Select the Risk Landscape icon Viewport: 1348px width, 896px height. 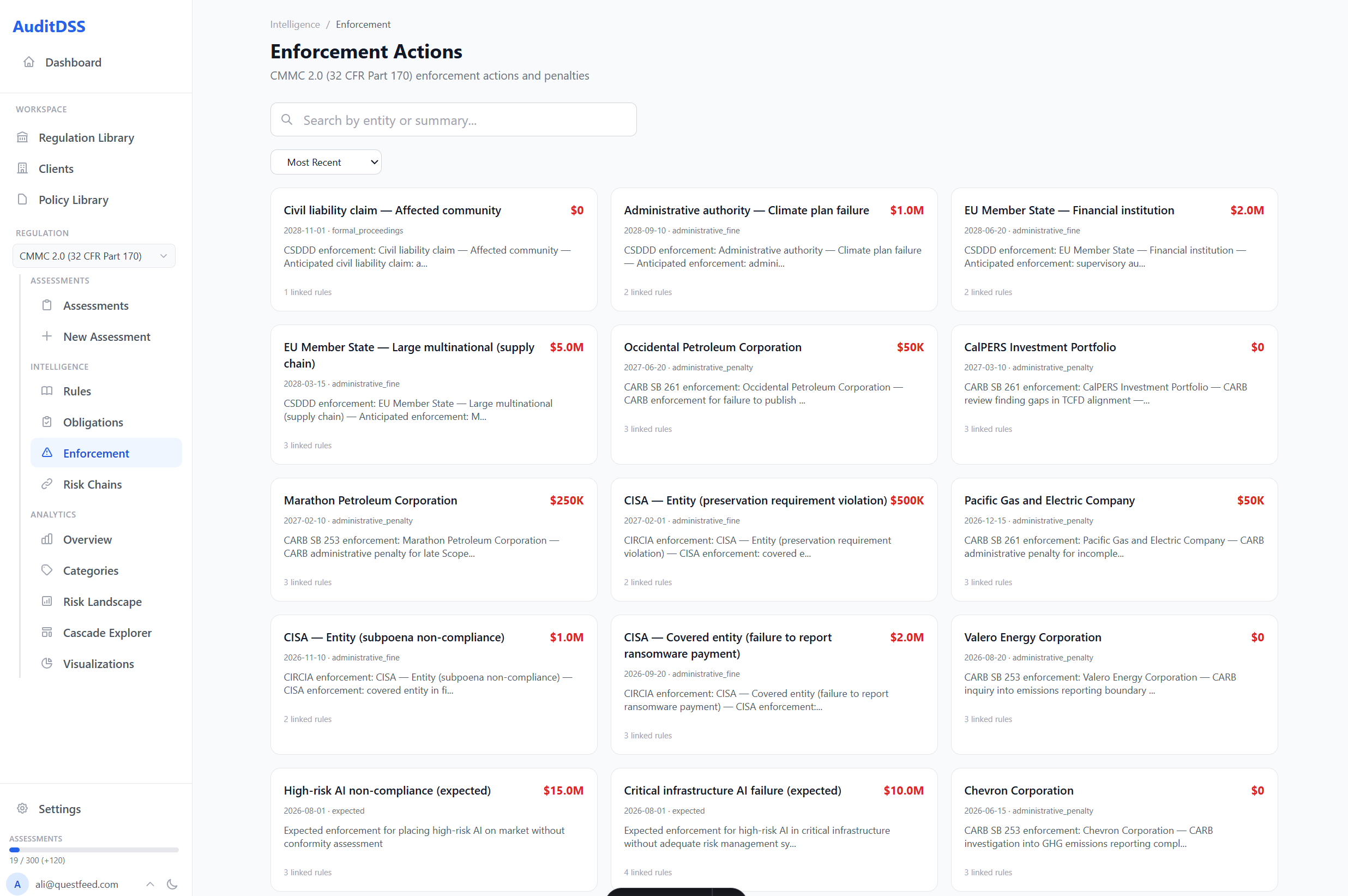(x=48, y=601)
